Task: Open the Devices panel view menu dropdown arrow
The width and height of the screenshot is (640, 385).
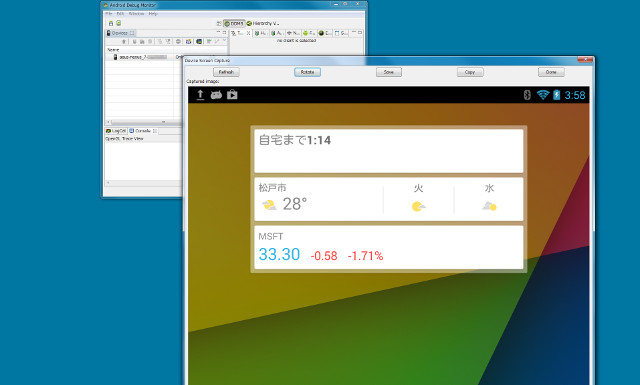Action: 224,40
